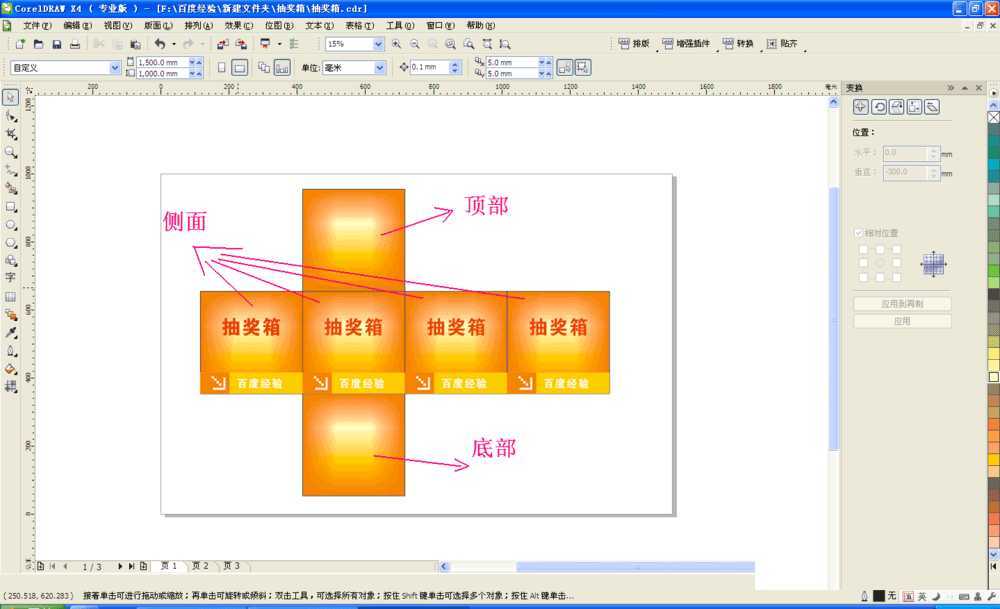Open the 自定义 paper size dropdown
Viewport: 1000px width, 609px height.
click(114, 67)
